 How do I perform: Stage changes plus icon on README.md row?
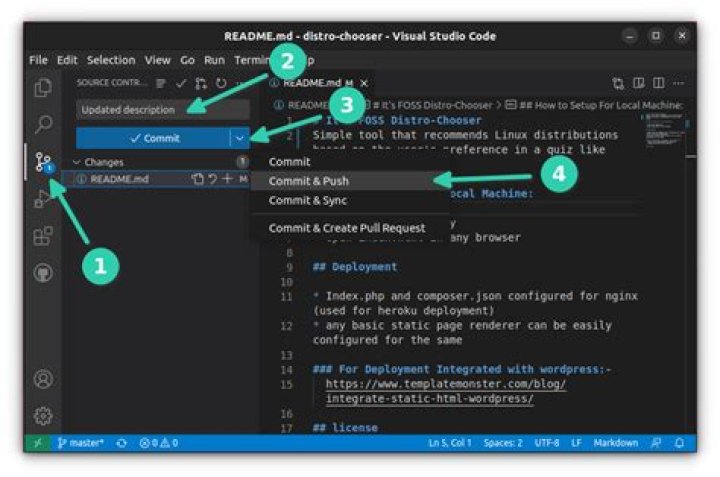[227, 179]
